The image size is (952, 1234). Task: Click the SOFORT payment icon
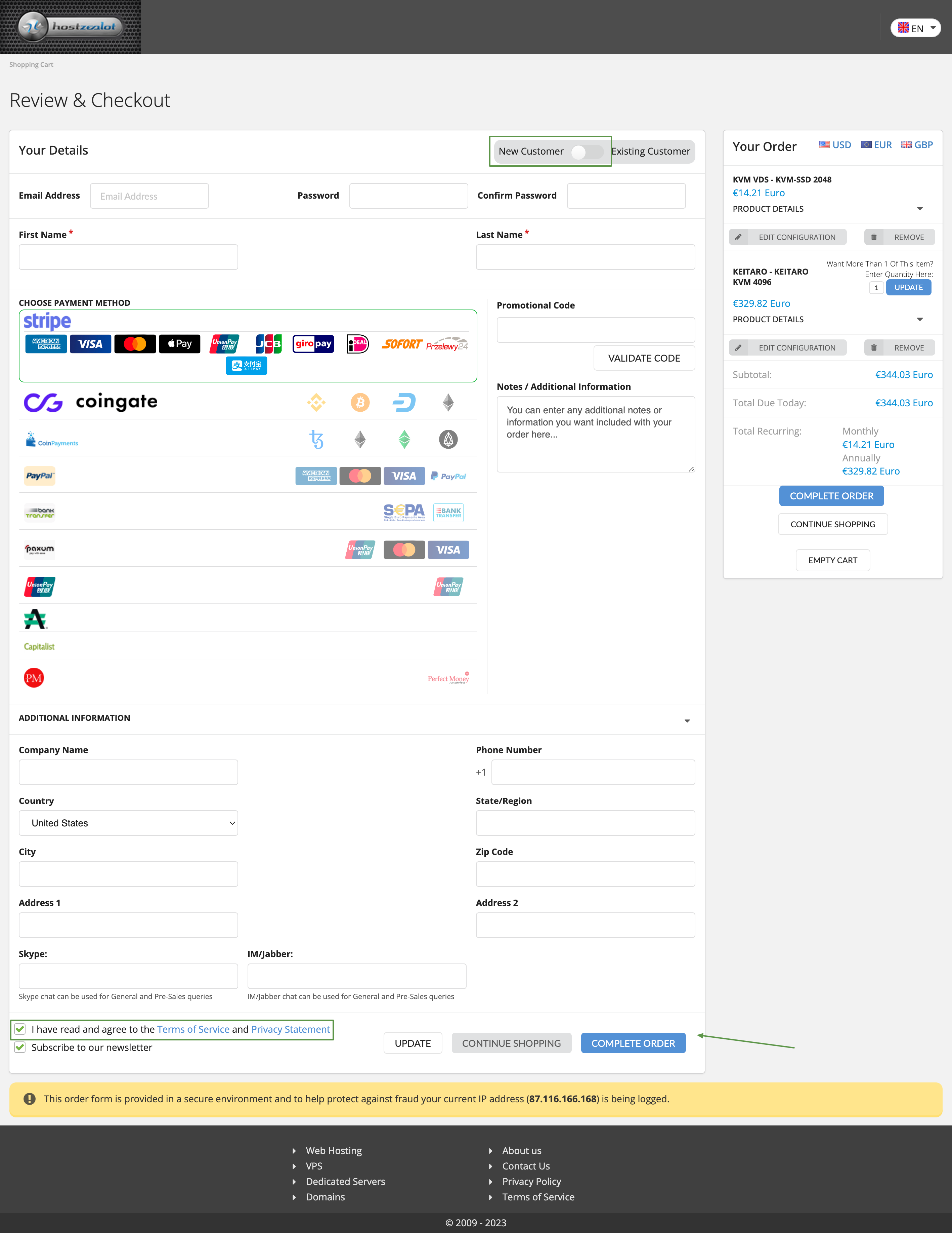coord(402,343)
